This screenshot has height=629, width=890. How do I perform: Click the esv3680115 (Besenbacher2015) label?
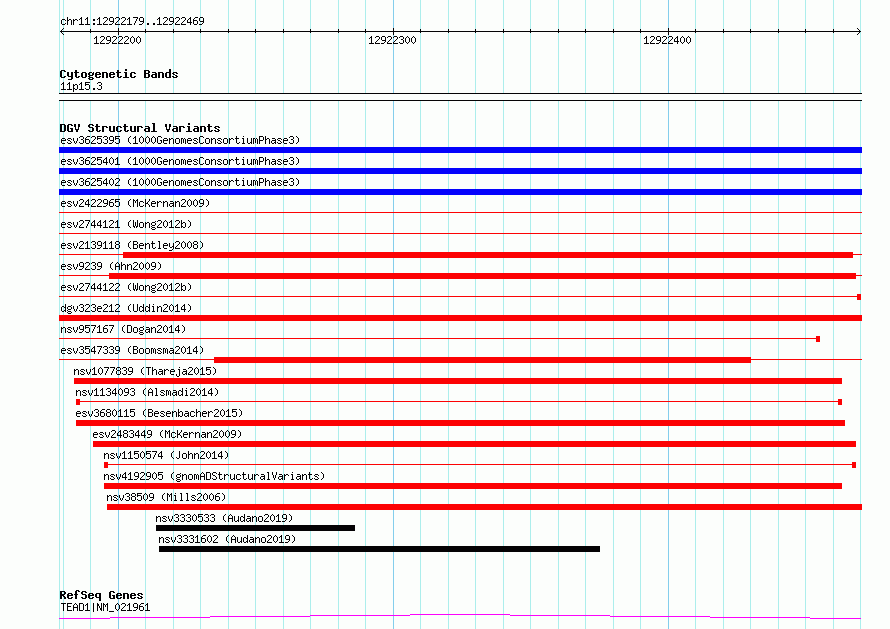pyautogui.click(x=159, y=413)
